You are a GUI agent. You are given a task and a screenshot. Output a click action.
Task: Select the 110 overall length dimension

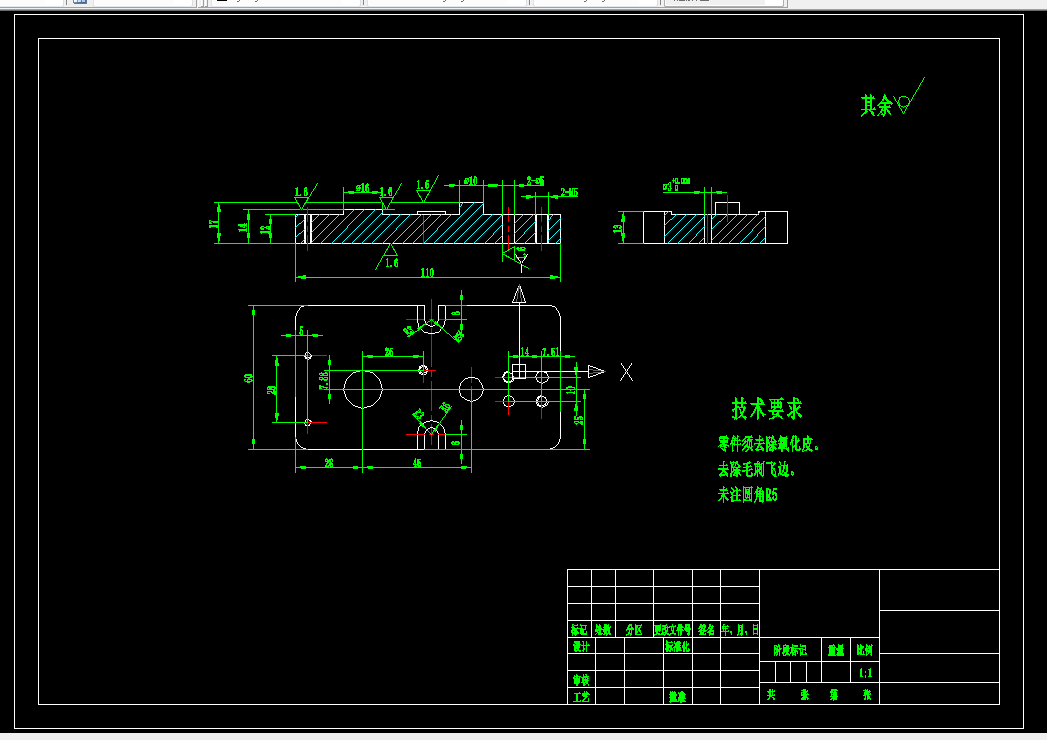click(427, 272)
